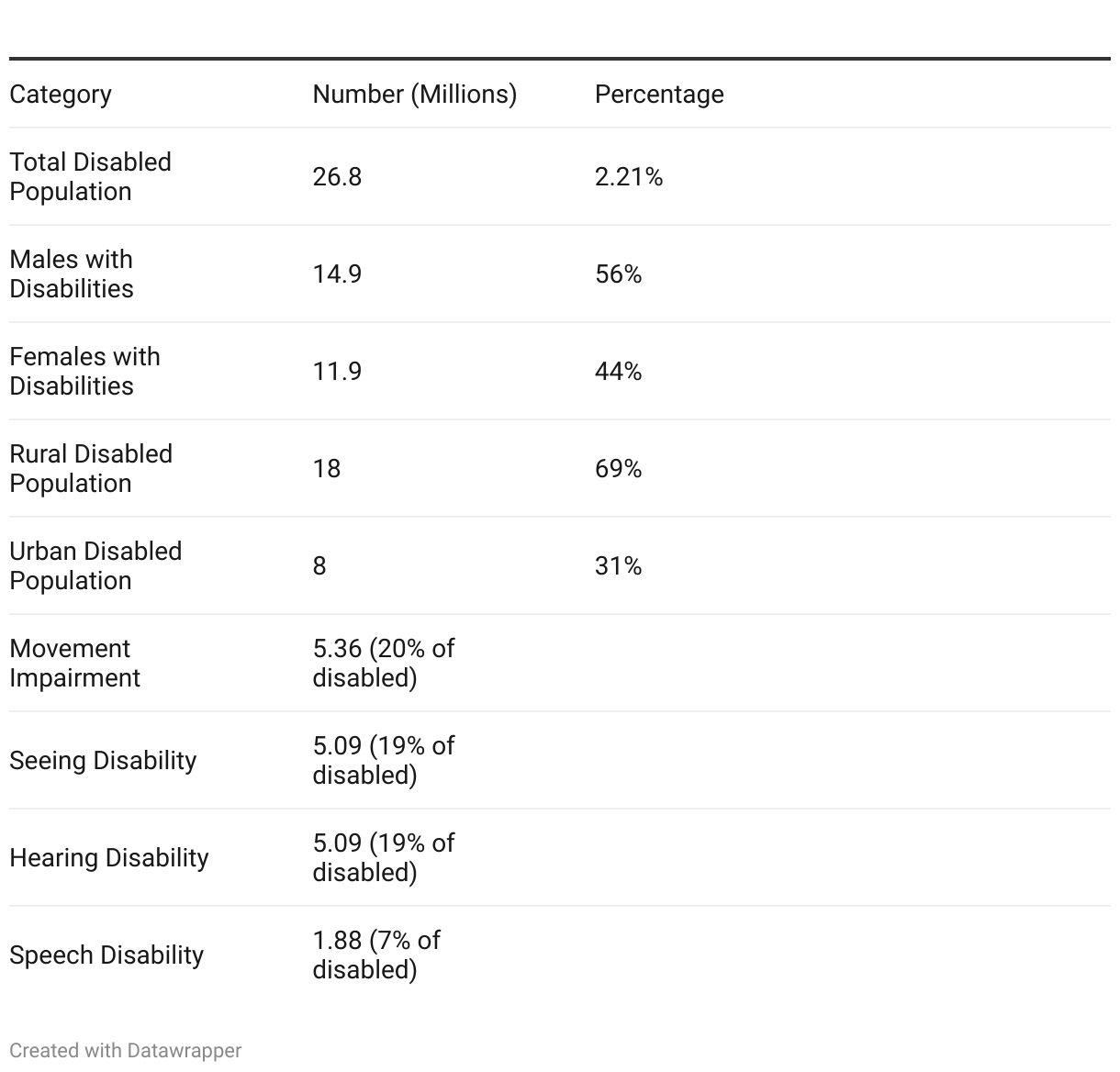
Task: Click the 31% percentage cell
Action: click(x=618, y=566)
